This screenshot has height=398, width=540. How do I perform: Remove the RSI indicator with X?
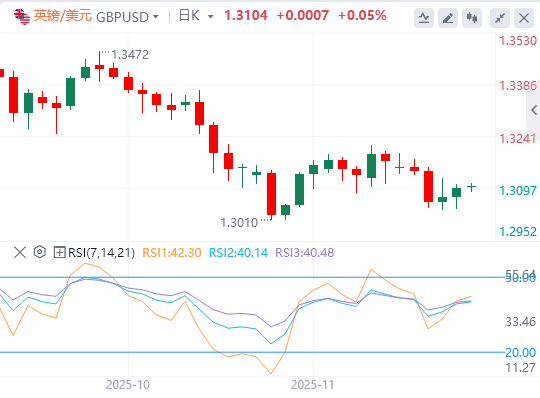tap(20, 252)
